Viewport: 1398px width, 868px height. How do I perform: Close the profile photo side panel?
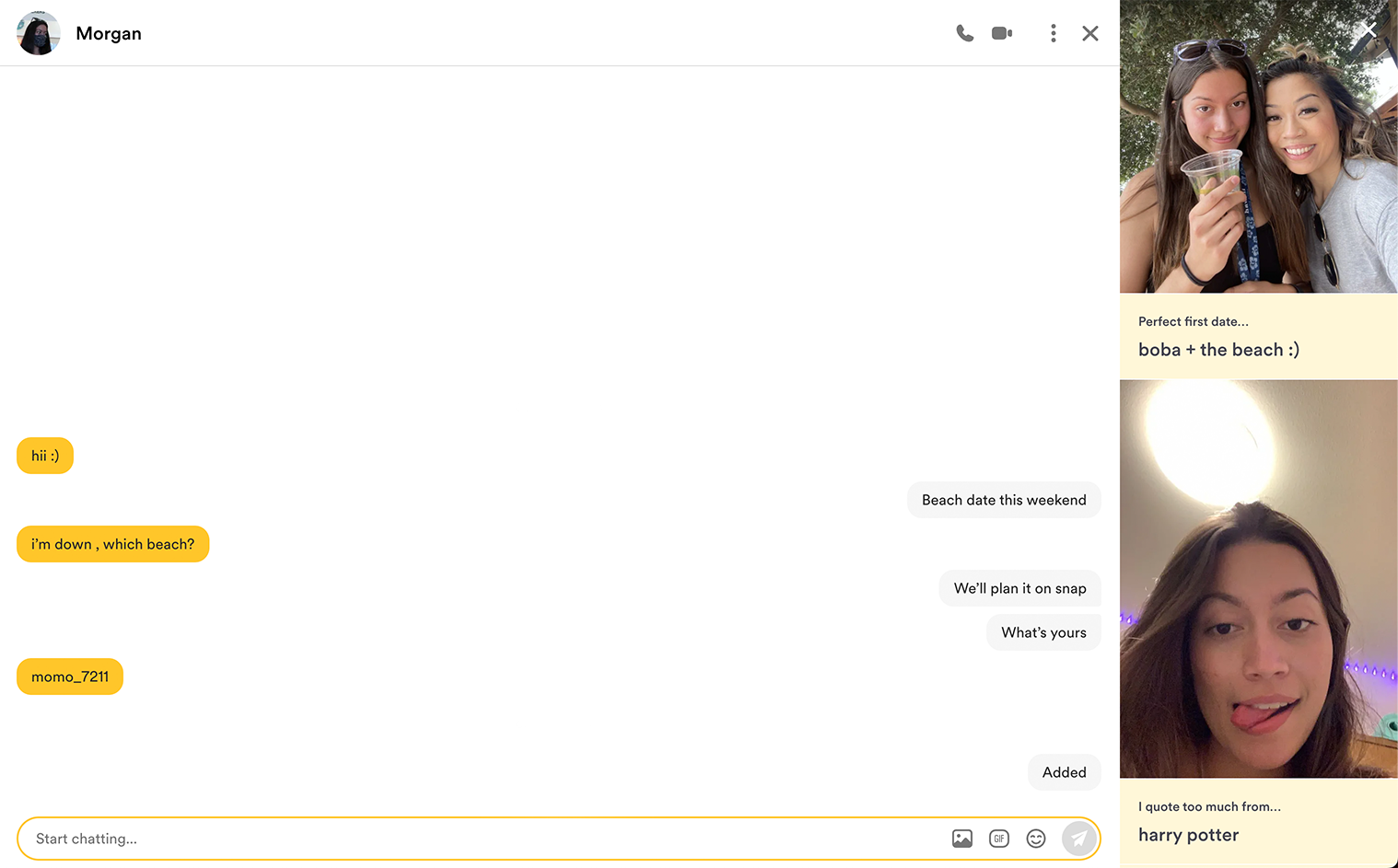tap(1369, 30)
